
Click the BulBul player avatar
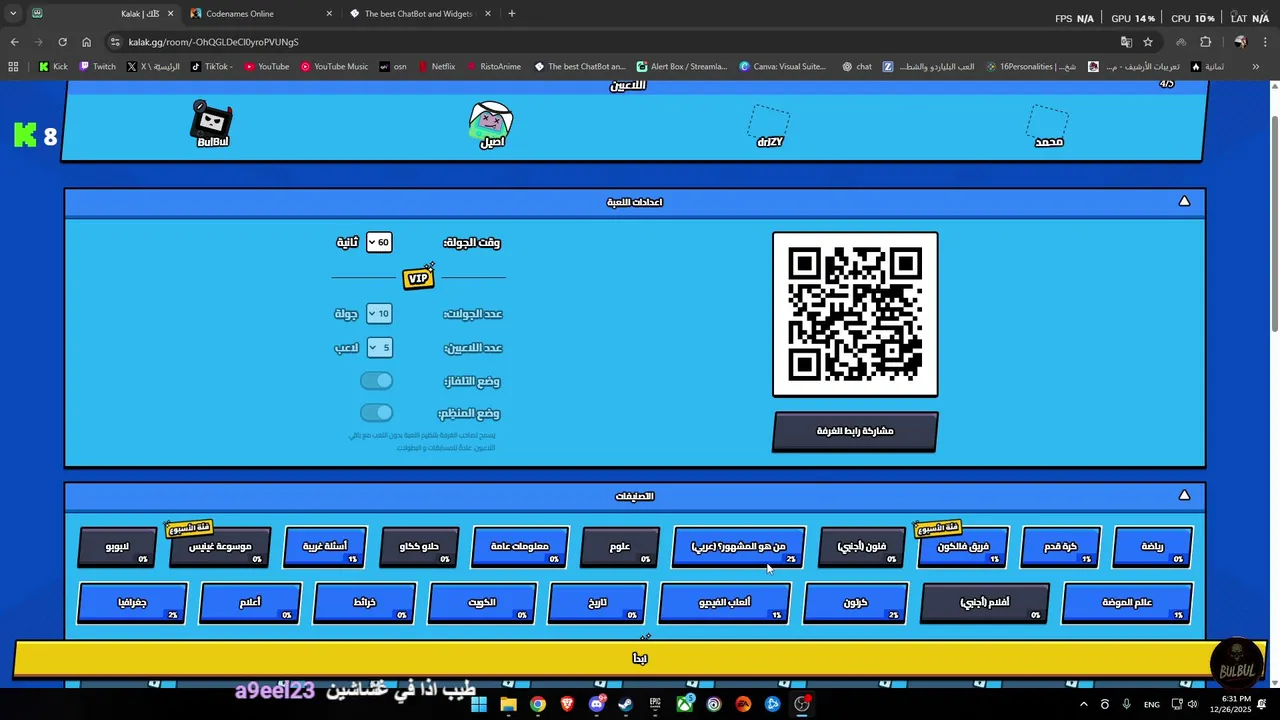click(212, 122)
